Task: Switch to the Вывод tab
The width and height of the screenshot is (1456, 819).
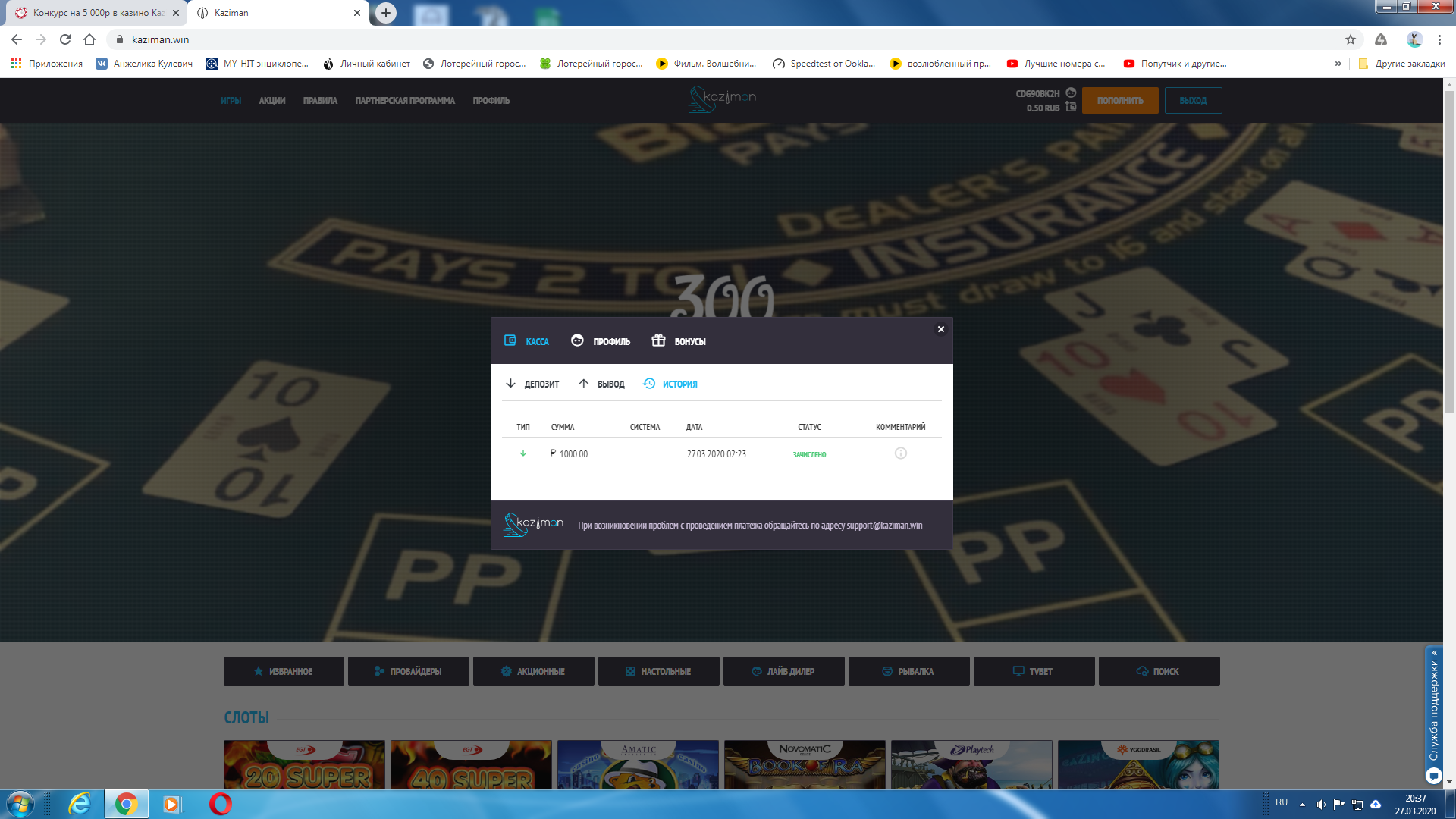Action: (602, 384)
